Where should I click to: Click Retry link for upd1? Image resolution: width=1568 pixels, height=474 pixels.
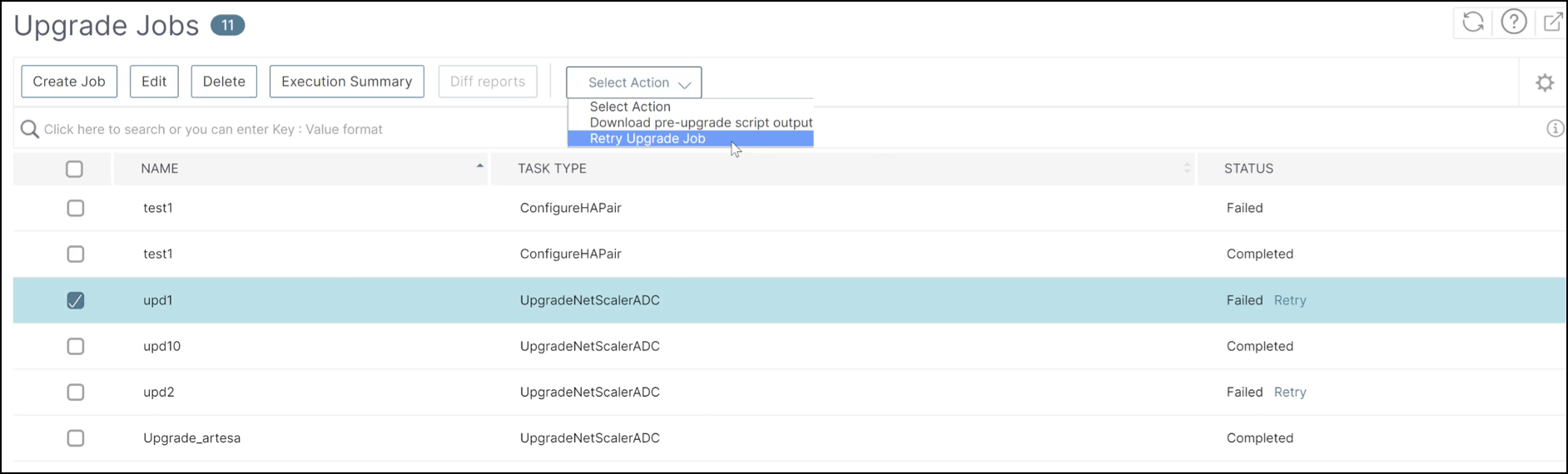pyautogui.click(x=1290, y=300)
